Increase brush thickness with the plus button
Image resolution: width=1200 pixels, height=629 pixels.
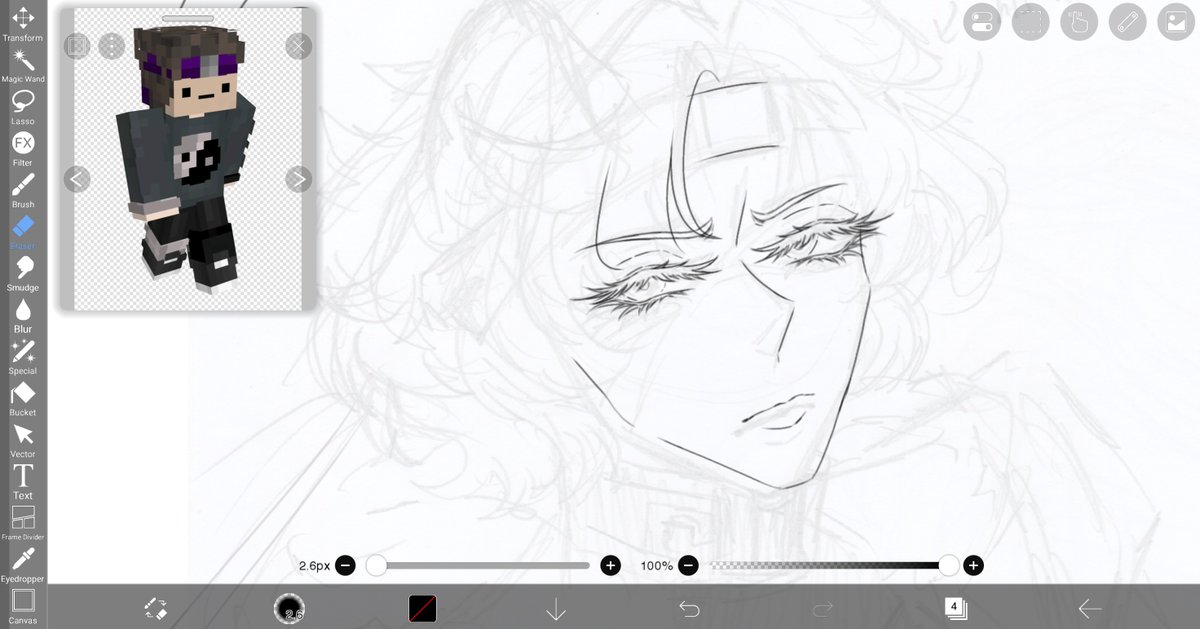[610, 566]
